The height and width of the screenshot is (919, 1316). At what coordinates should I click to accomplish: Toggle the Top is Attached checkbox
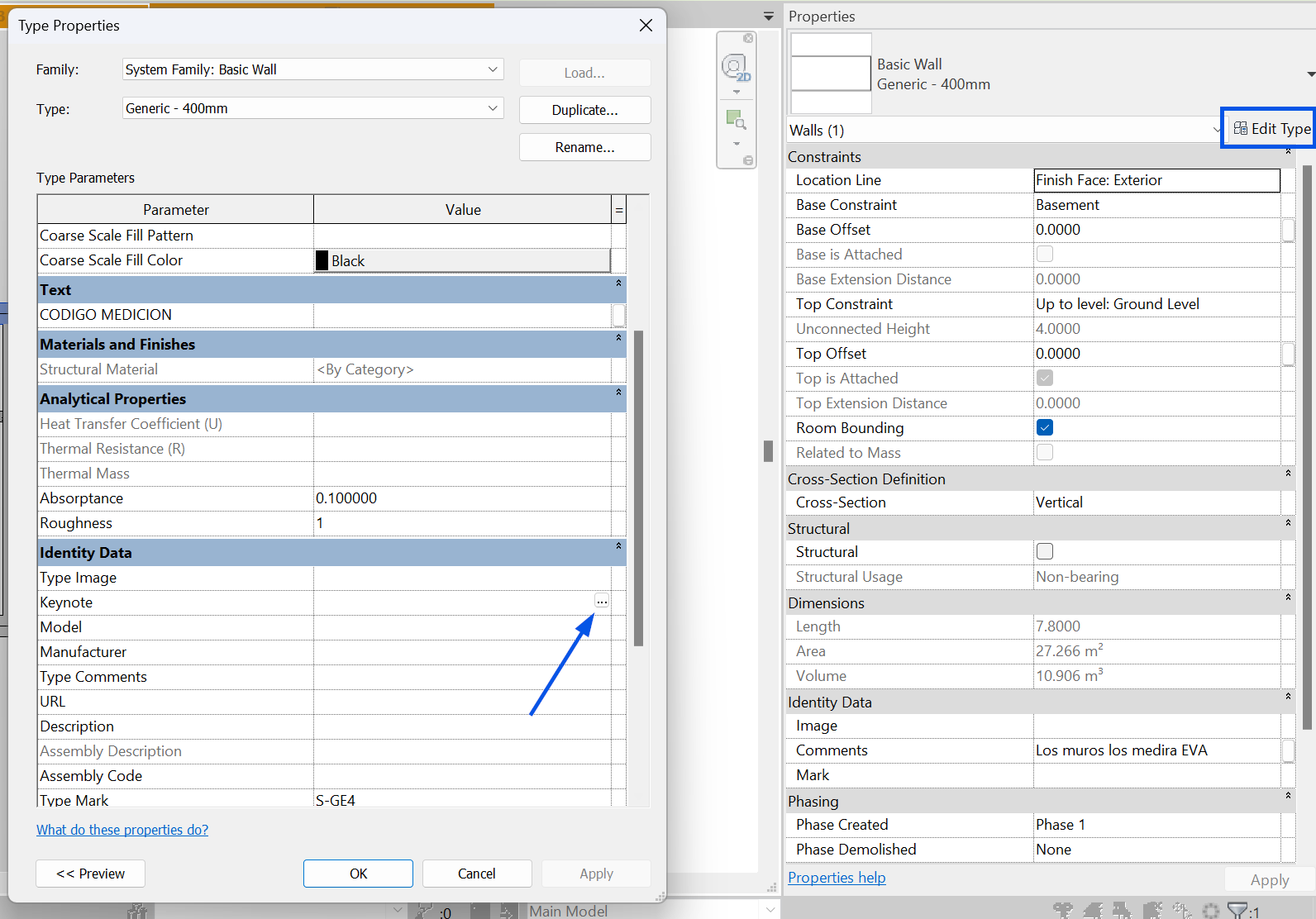pyautogui.click(x=1045, y=378)
